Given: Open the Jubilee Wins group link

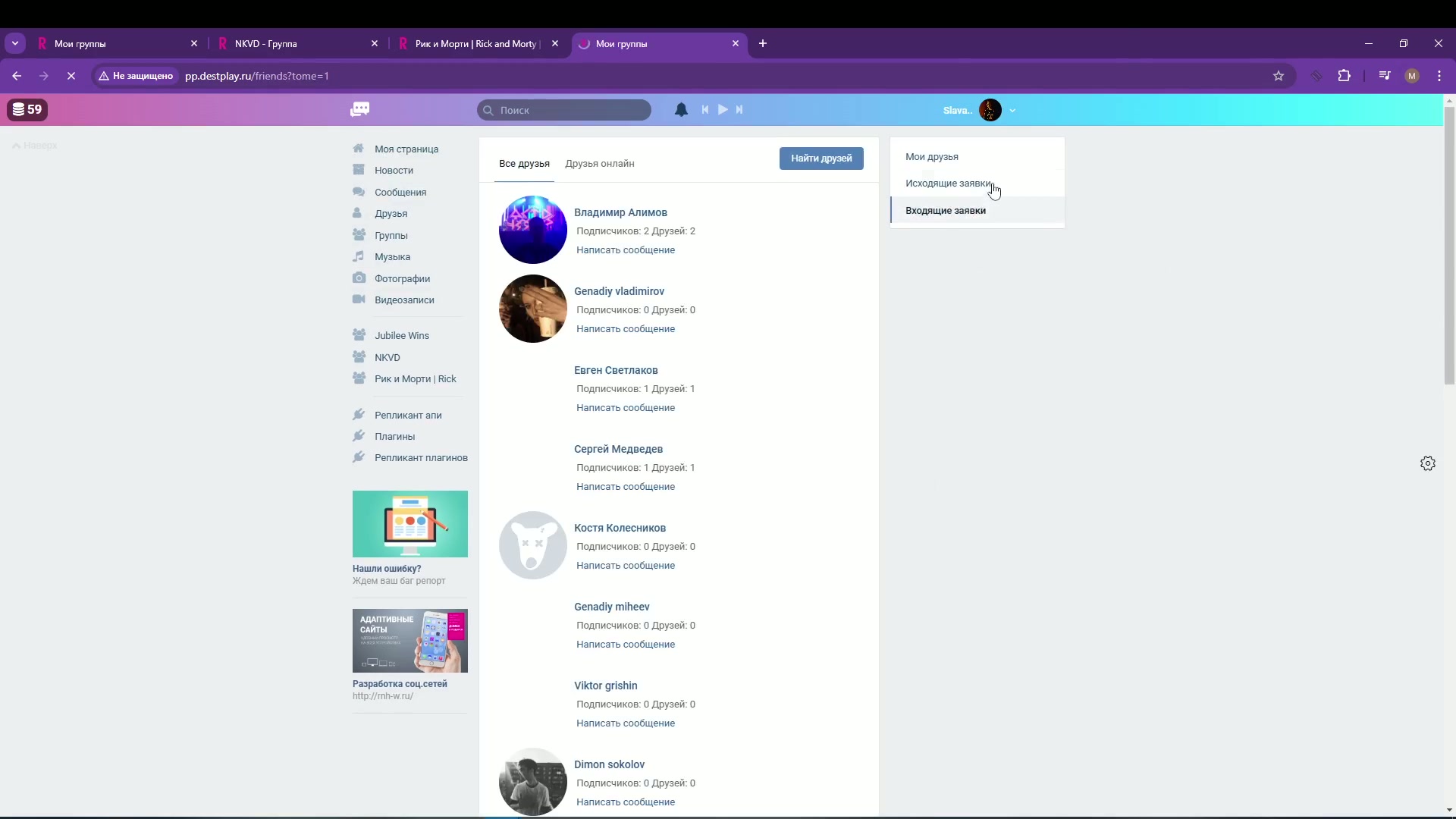Looking at the screenshot, I should pyautogui.click(x=401, y=336).
